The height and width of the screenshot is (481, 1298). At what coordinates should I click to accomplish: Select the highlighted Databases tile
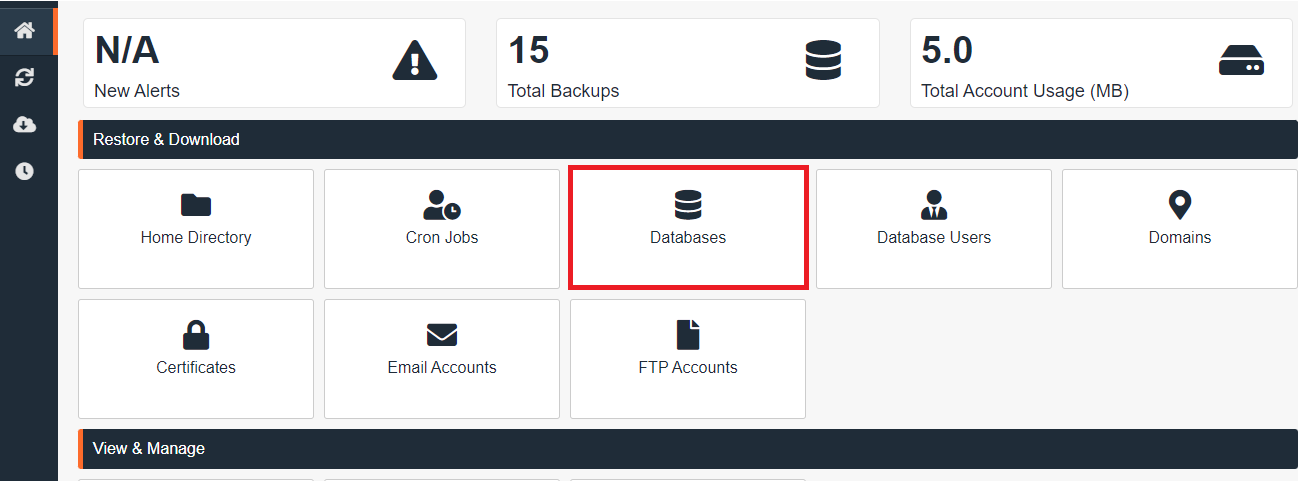coord(688,228)
